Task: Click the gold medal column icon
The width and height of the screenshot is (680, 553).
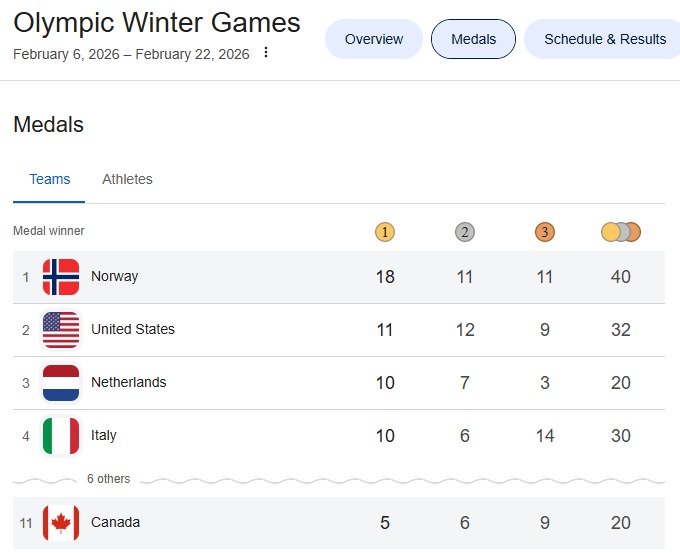Action: pyautogui.click(x=385, y=232)
